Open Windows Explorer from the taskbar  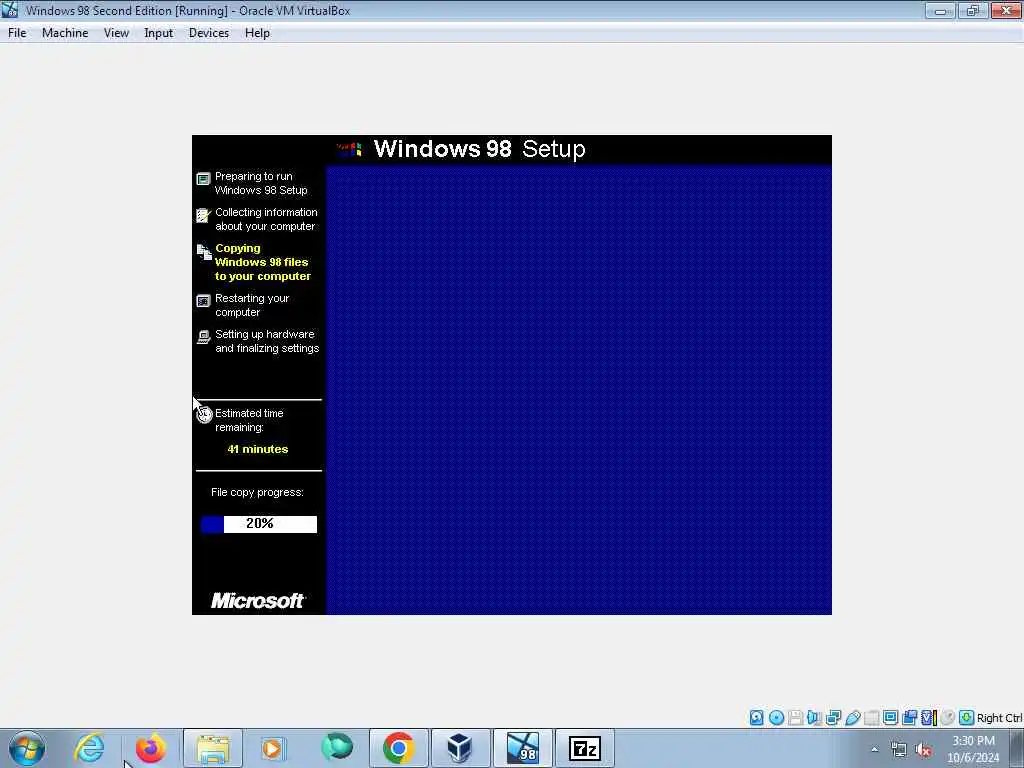[213, 748]
